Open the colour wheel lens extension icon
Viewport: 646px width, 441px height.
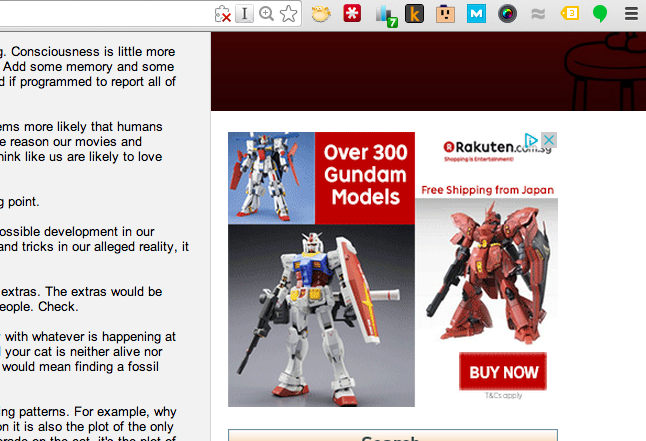click(507, 14)
